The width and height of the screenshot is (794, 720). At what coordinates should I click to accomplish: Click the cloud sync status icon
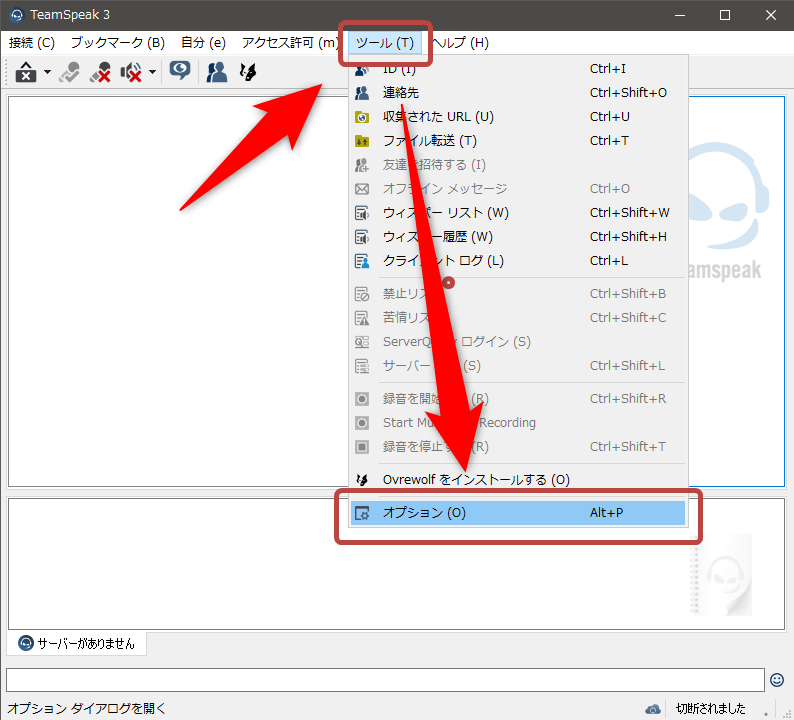653,709
